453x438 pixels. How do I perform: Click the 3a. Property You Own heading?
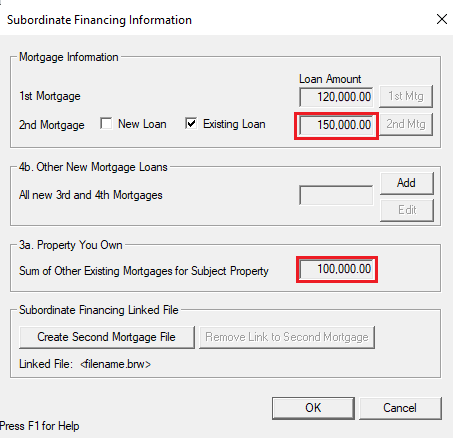71,245
